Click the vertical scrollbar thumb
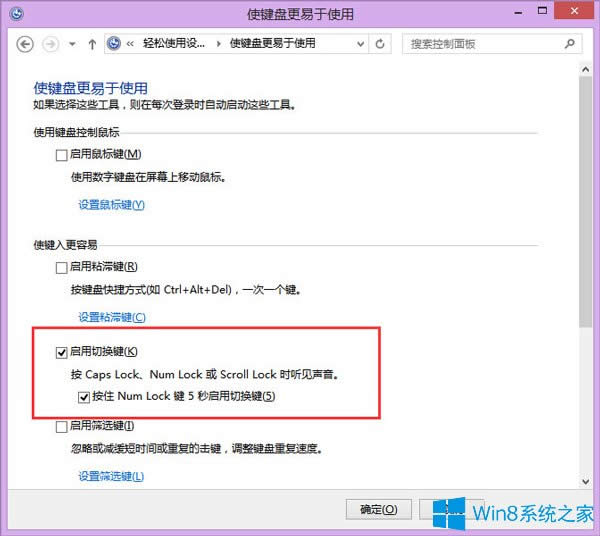This screenshot has height=536, width=600. (585, 202)
